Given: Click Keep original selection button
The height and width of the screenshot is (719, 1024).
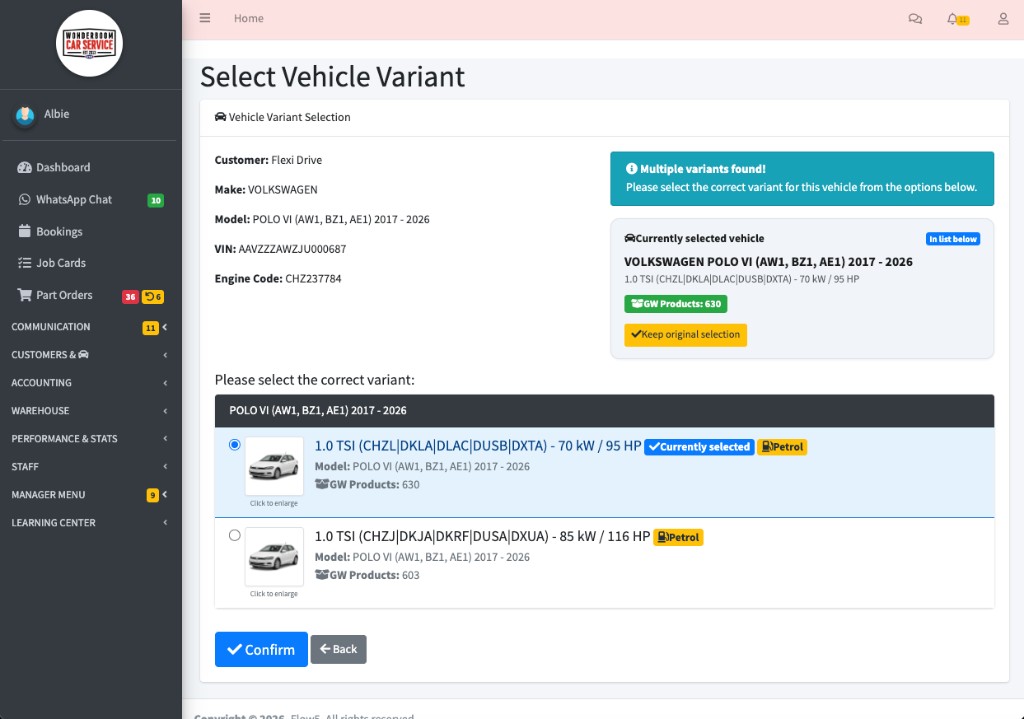Looking at the screenshot, I should [685, 334].
